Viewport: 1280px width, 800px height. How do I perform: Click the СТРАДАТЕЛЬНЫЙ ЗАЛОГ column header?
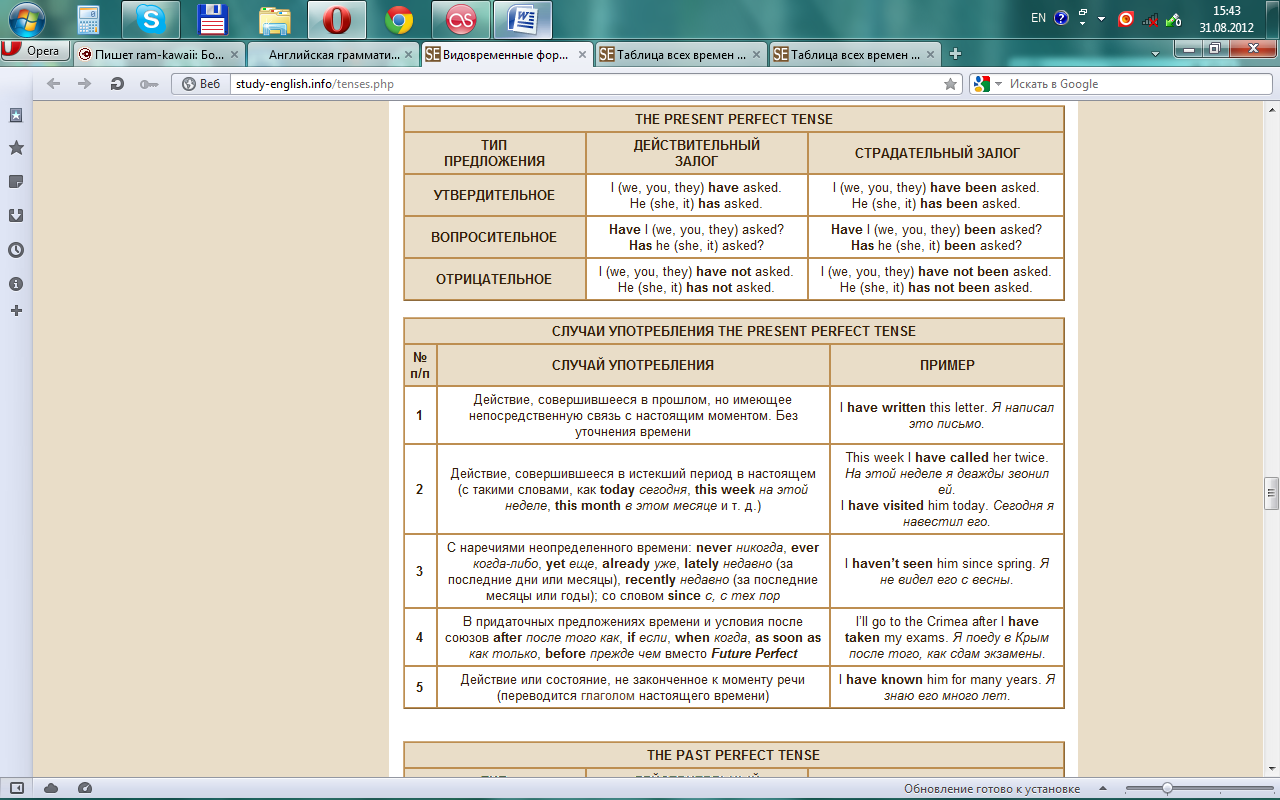(937, 153)
